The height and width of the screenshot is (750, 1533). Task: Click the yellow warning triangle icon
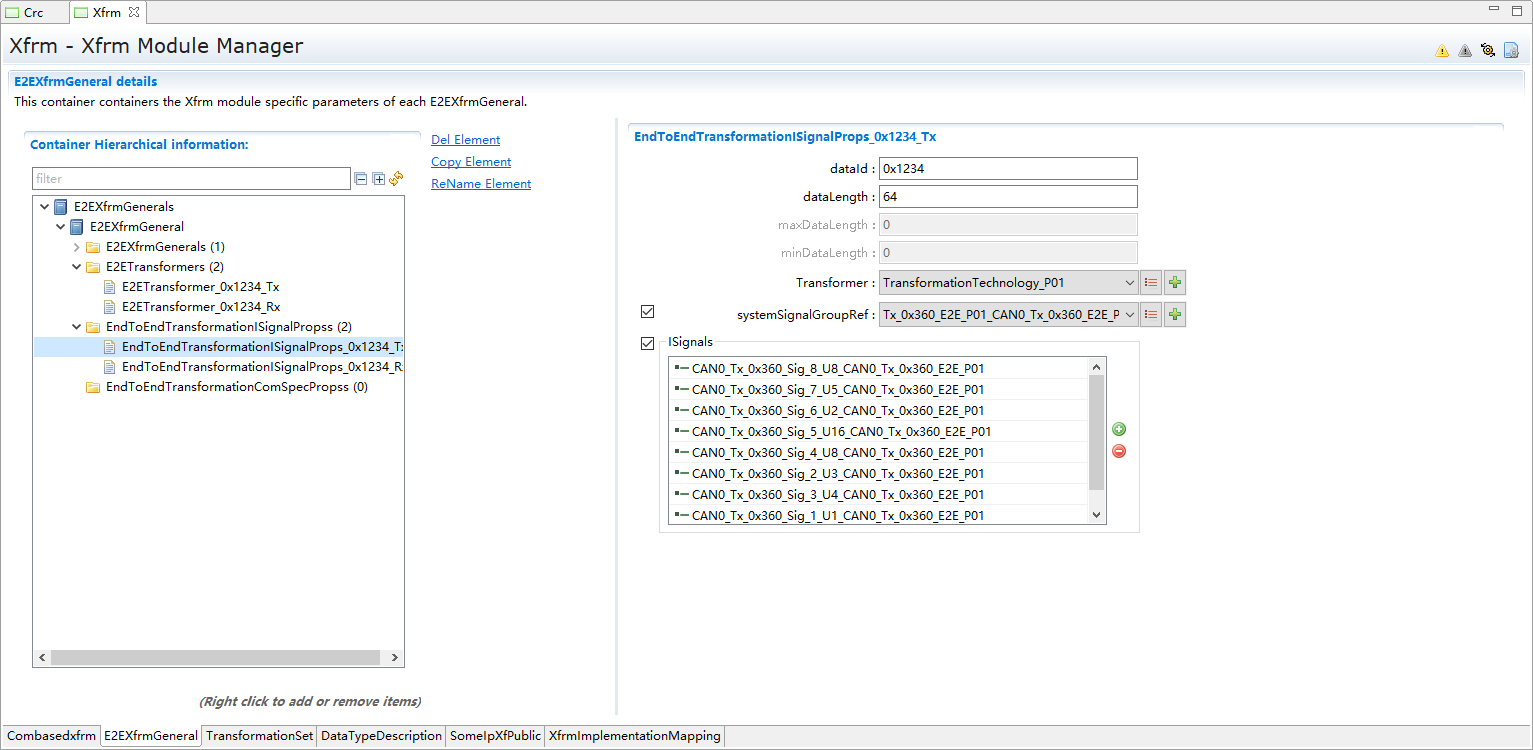(1442, 51)
